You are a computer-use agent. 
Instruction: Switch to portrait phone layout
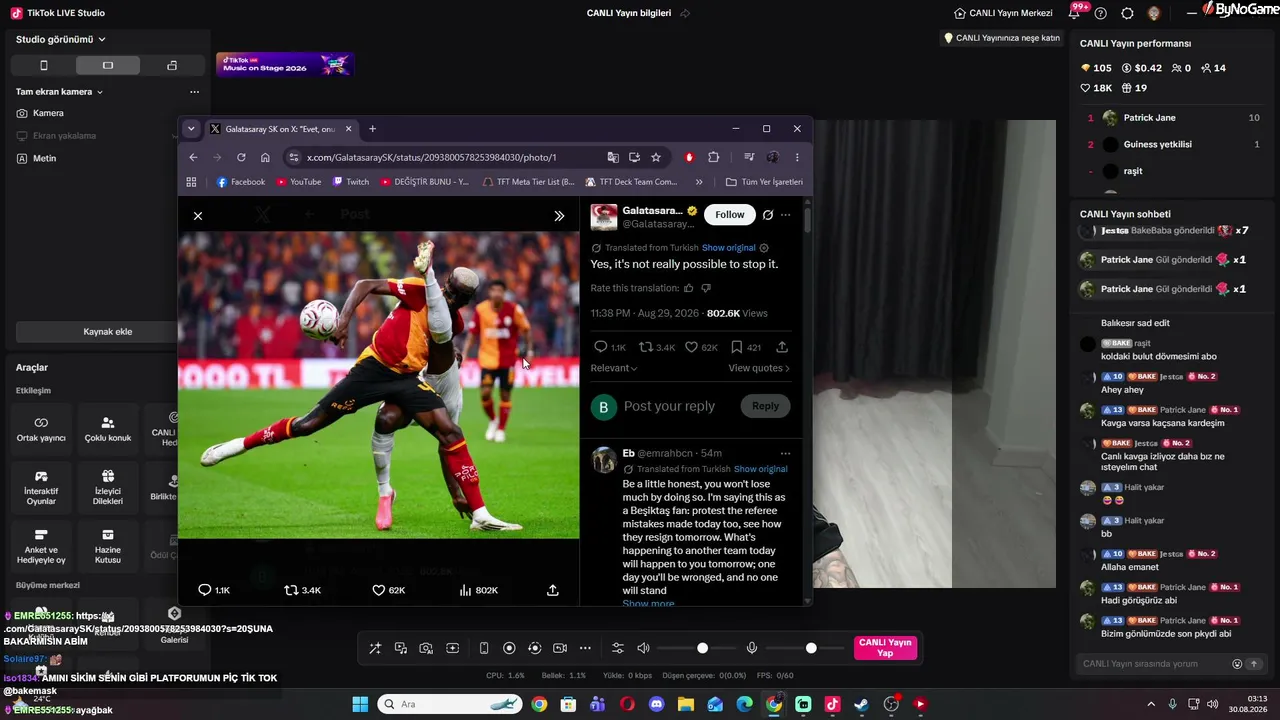(43, 65)
